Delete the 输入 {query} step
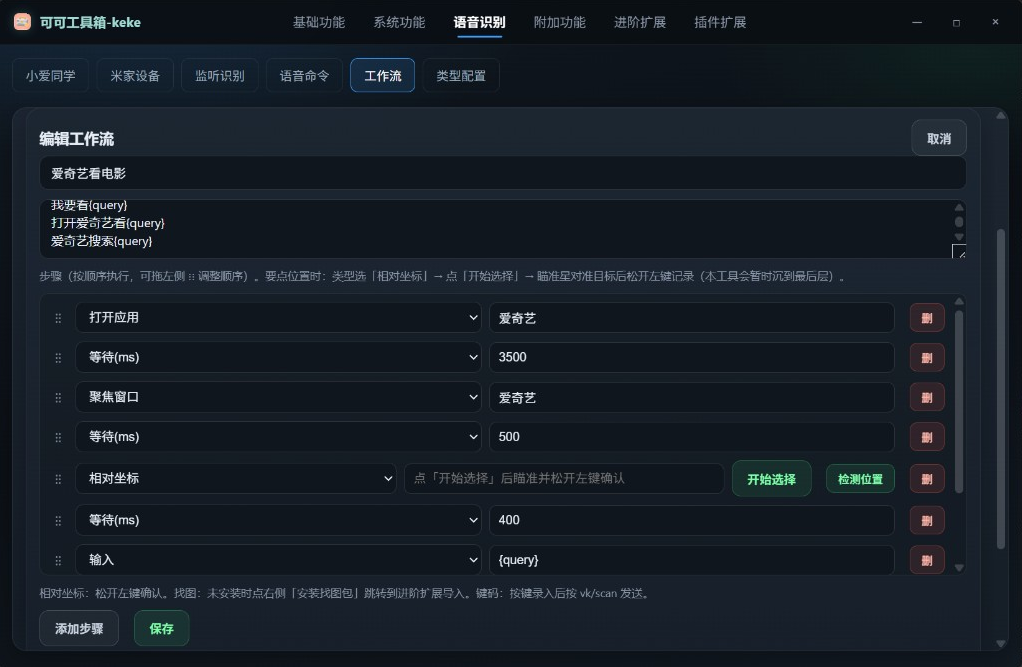The image size is (1022, 667). click(927, 560)
